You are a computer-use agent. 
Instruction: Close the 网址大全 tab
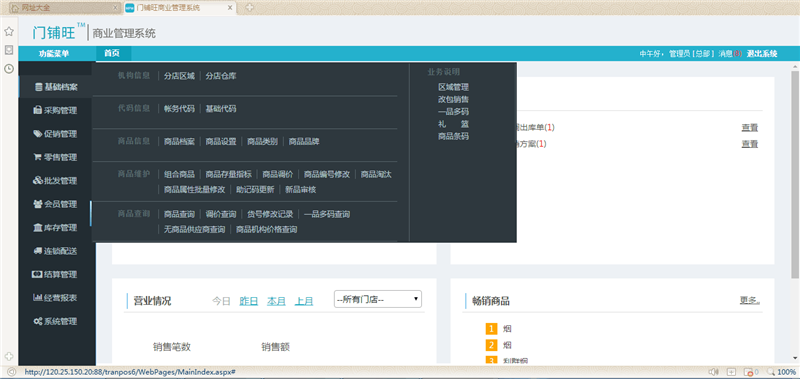tap(115, 8)
